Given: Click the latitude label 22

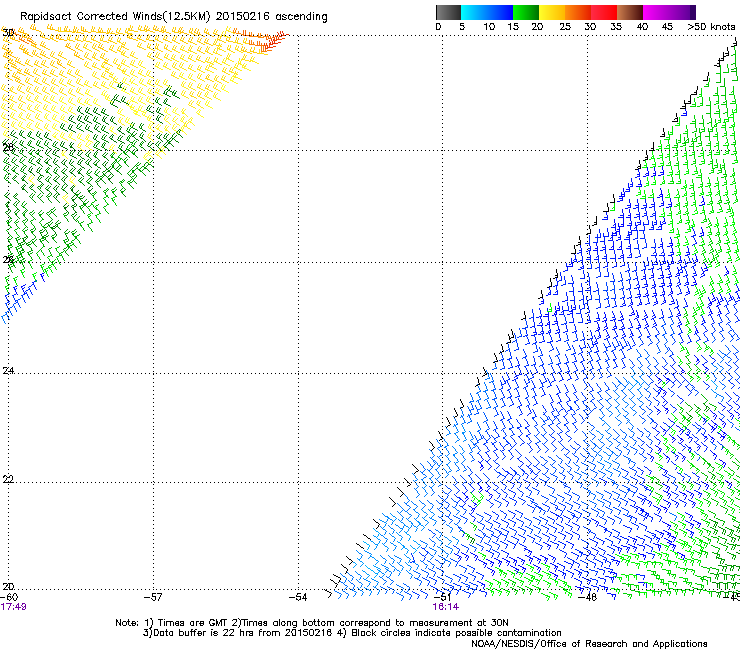Looking at the screenshot, I should [x=8, y=479].
